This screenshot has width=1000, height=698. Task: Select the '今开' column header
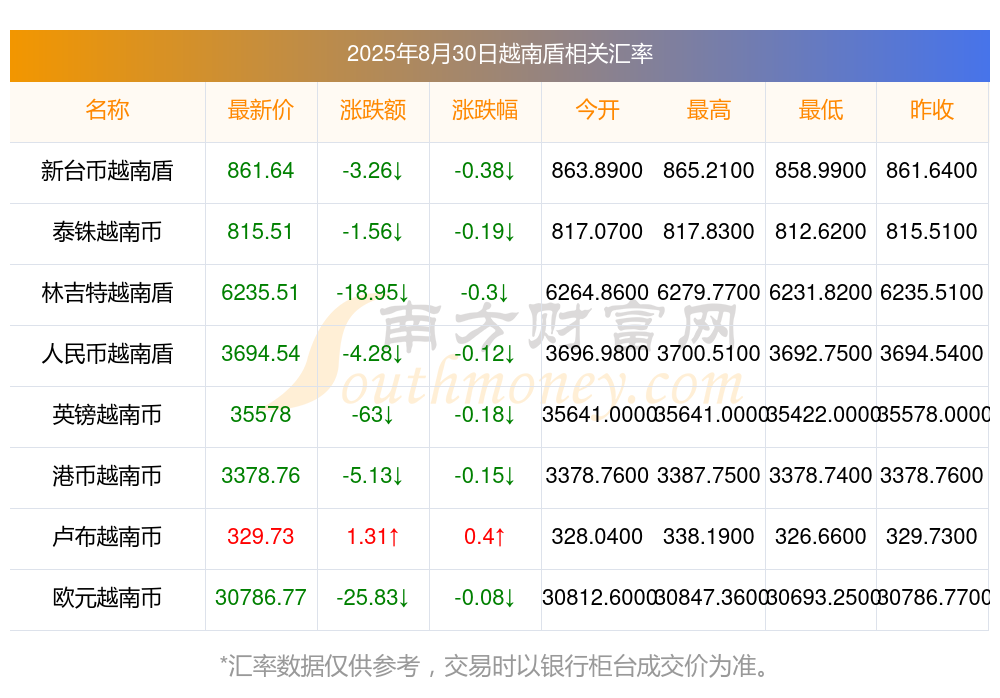tap(597, 110)
